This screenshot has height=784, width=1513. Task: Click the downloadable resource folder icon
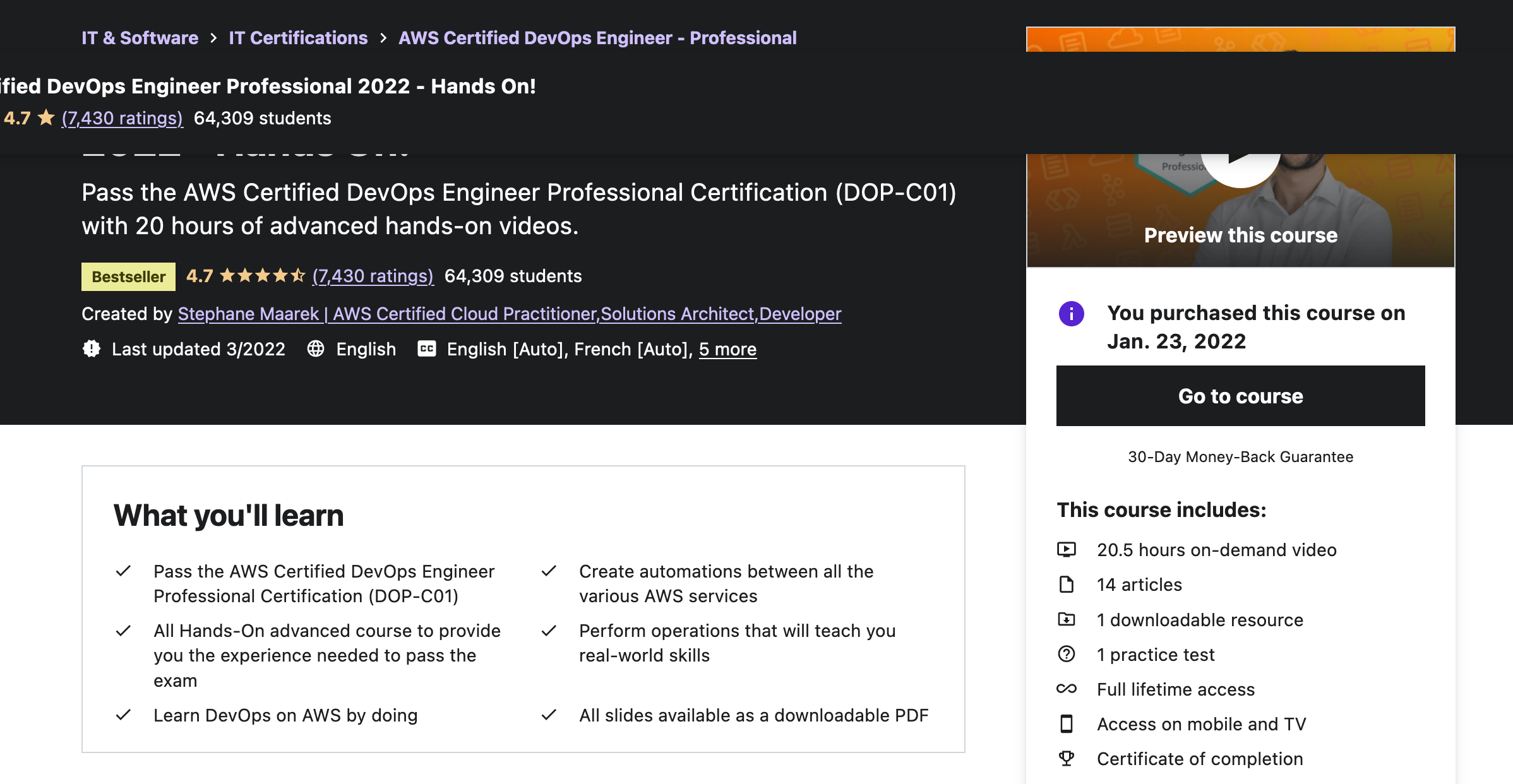(1067, 619)
